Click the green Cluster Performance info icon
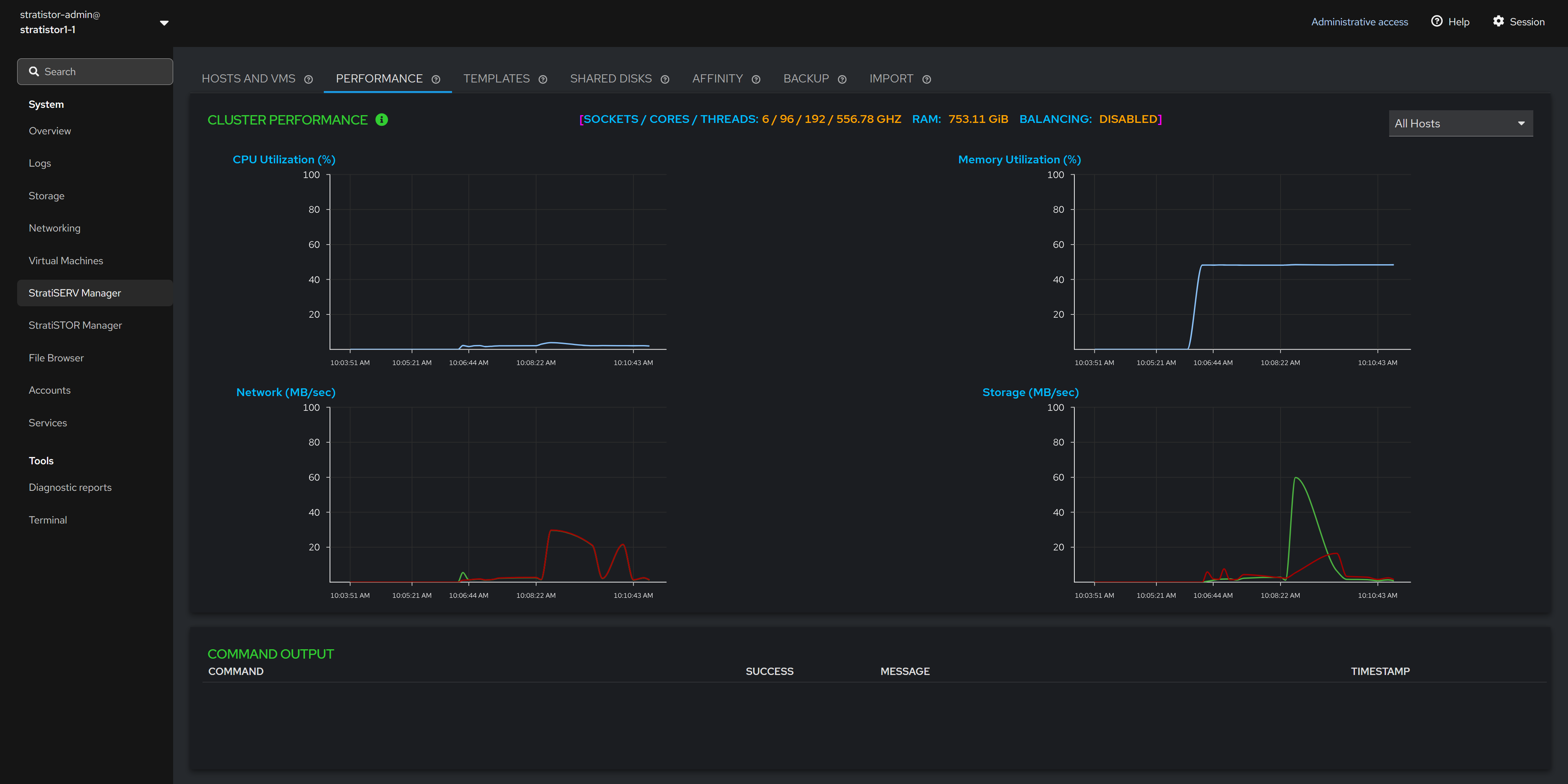This screenshot has width=1568, height=784. point(382,120)
